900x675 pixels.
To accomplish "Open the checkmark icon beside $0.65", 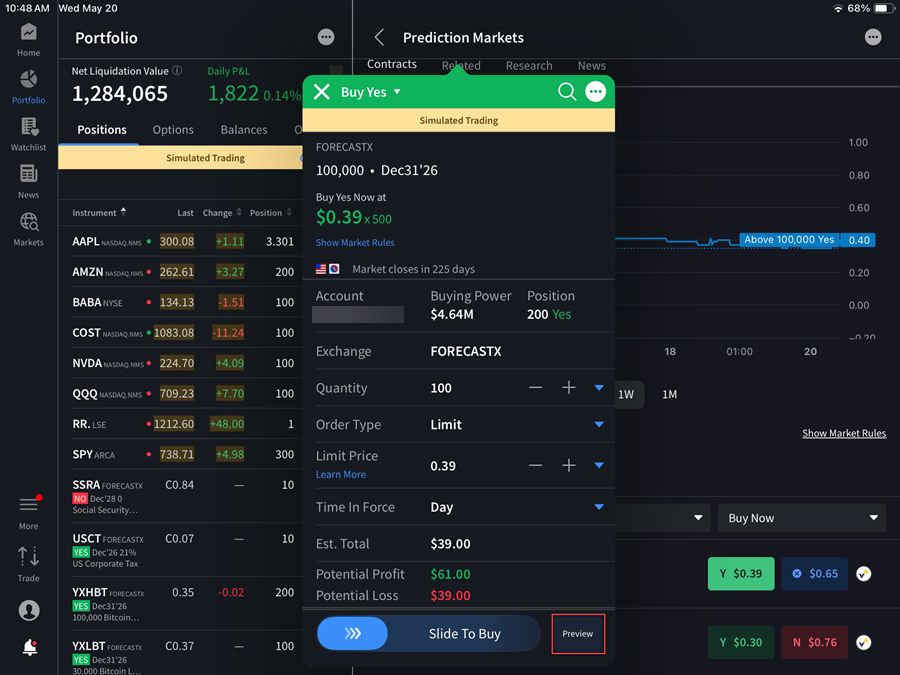I will tap(864, 573).
